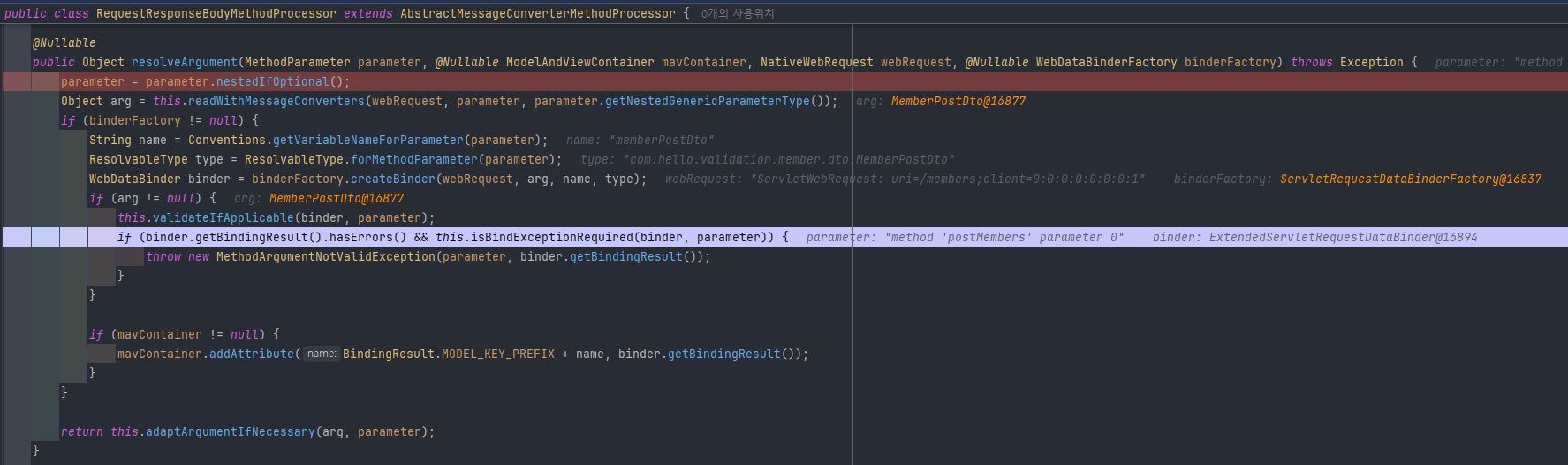
Task: Click the inline value "memberPostDto"
Action: point(662,140)
